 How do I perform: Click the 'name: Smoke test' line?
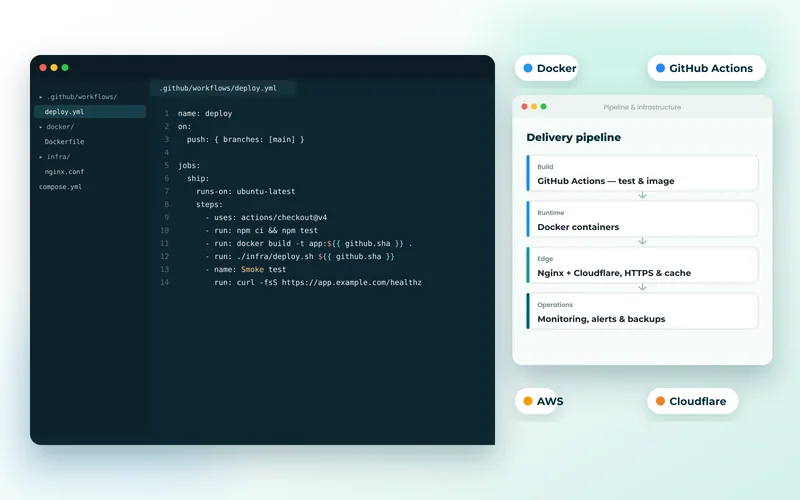(246, 269)
